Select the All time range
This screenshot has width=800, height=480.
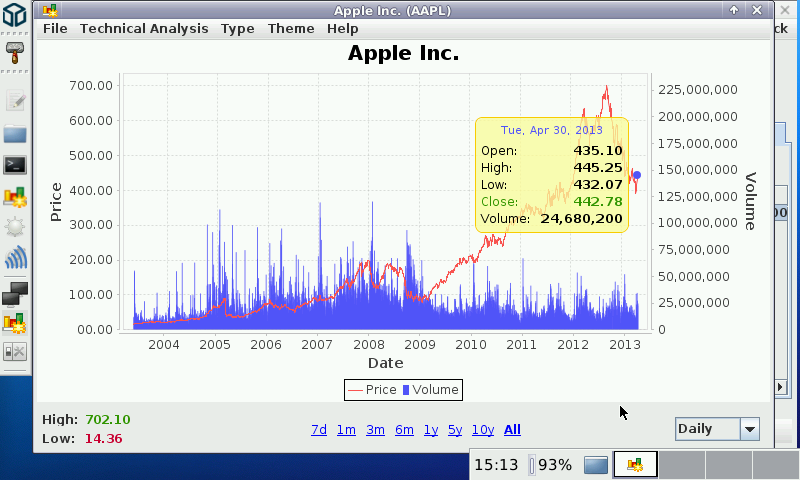tap(512, 430)
